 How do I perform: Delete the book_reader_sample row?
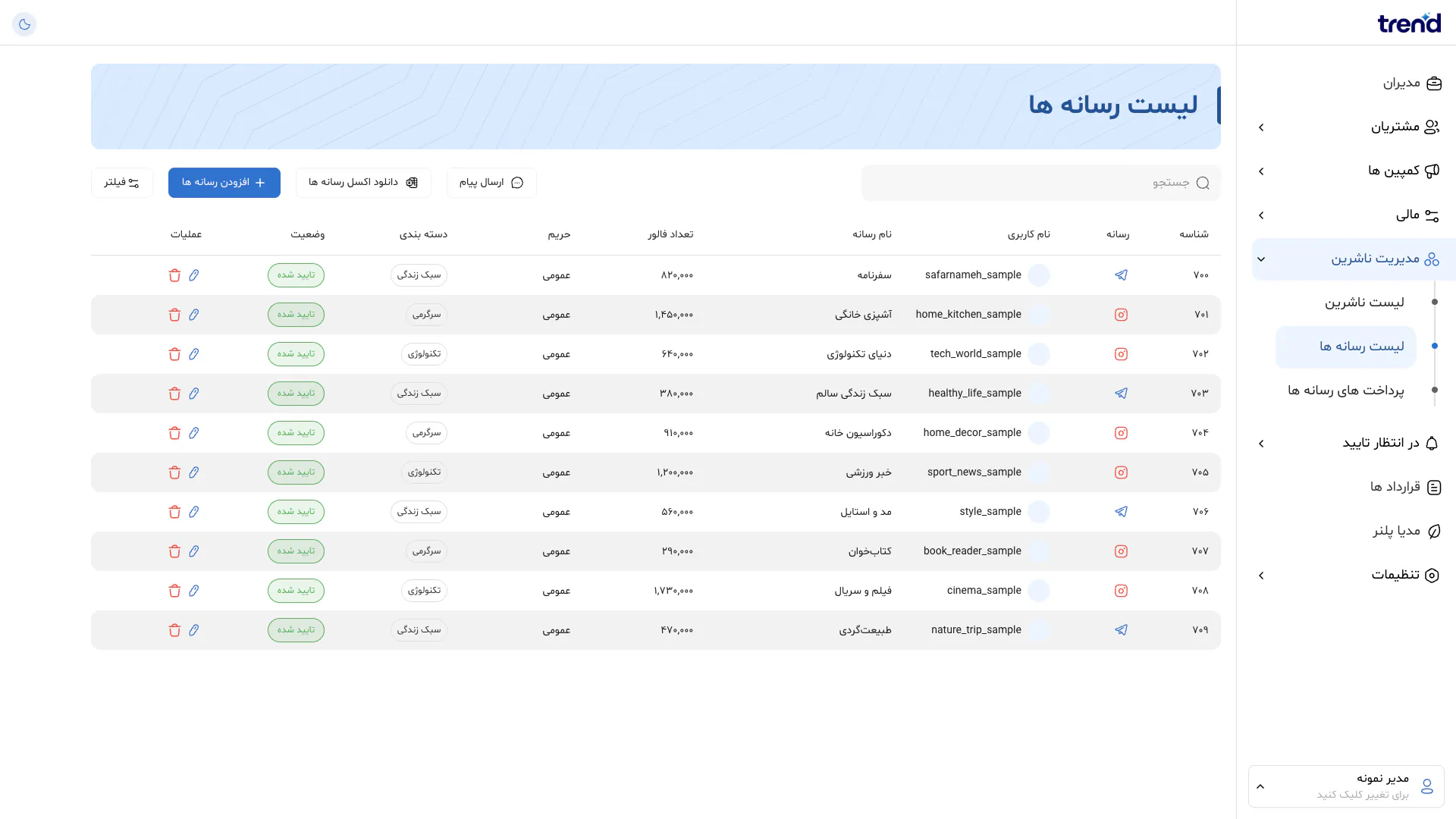174,551
